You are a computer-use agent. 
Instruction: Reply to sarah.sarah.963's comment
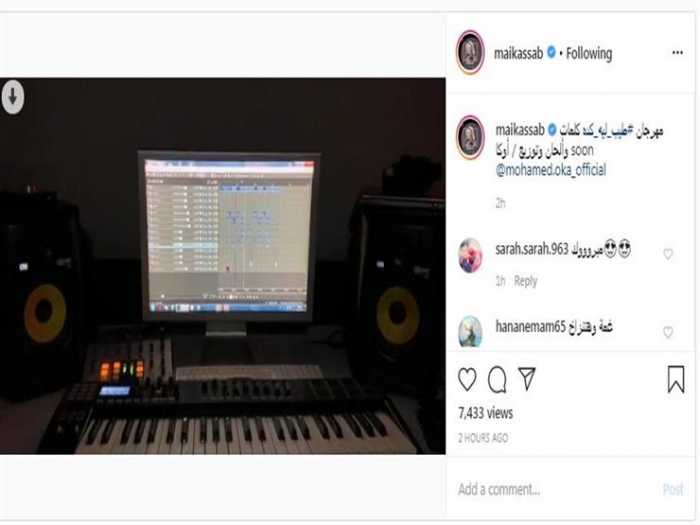(x=525, y=281)
